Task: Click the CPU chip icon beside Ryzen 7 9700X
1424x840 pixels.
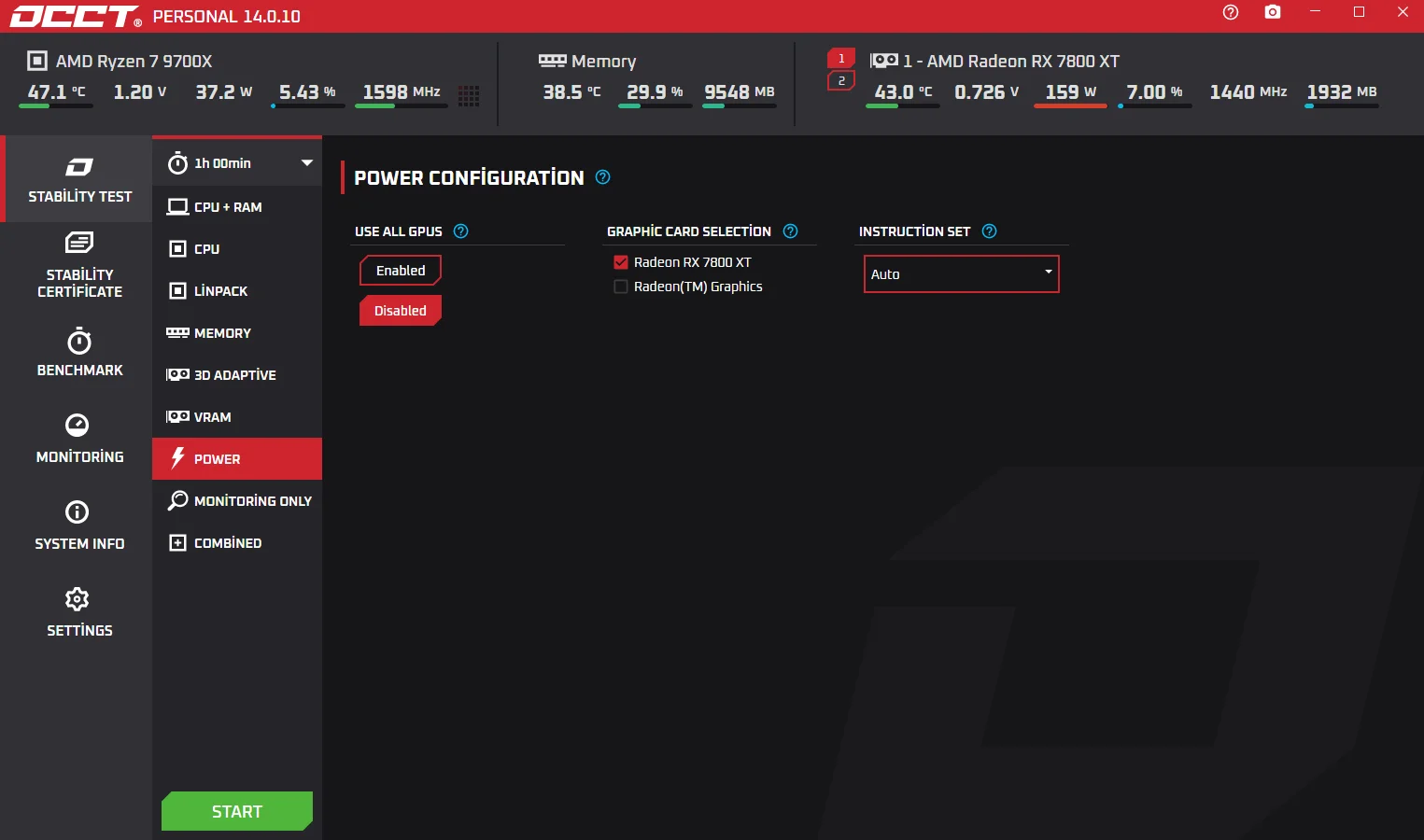Action: (37, 61)
